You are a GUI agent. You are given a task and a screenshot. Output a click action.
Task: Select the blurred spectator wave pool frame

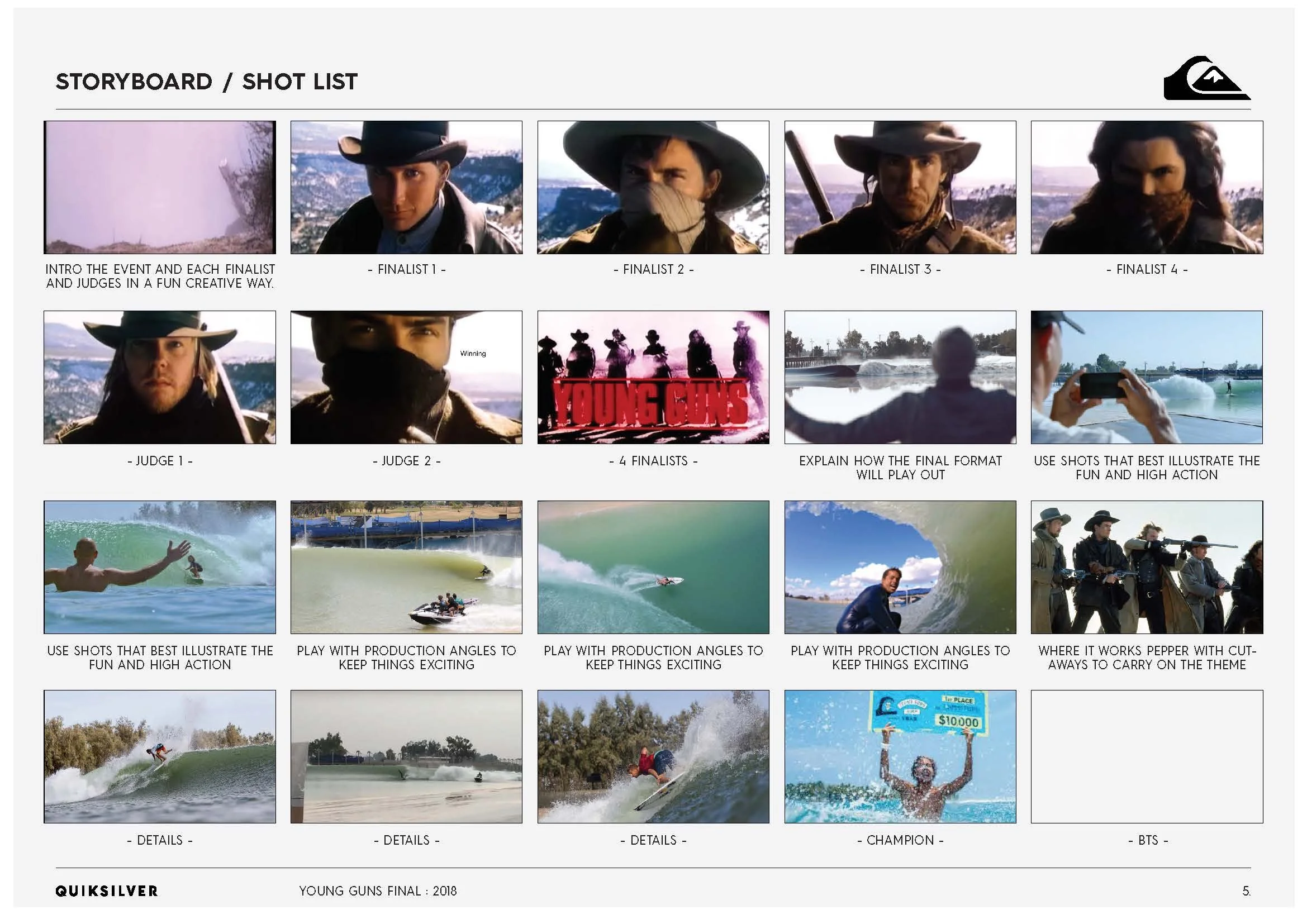coord(900,377)
